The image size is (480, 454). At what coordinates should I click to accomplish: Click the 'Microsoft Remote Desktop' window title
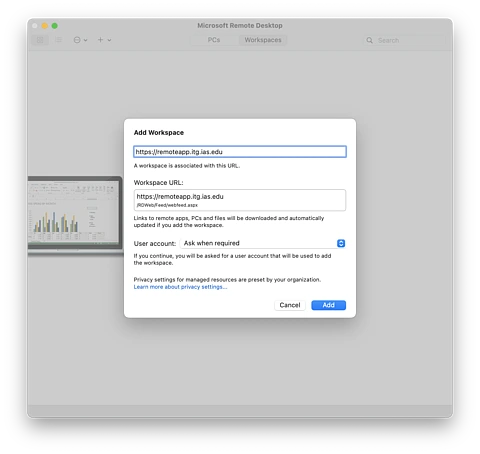240,26
